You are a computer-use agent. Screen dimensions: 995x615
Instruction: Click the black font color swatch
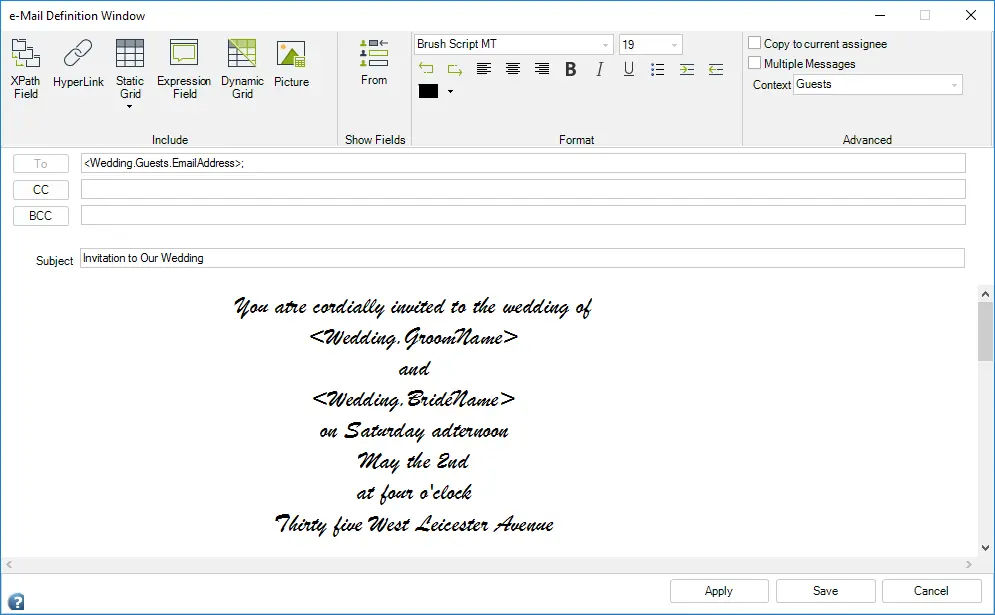pyautogui.click(x=428, y=91)
